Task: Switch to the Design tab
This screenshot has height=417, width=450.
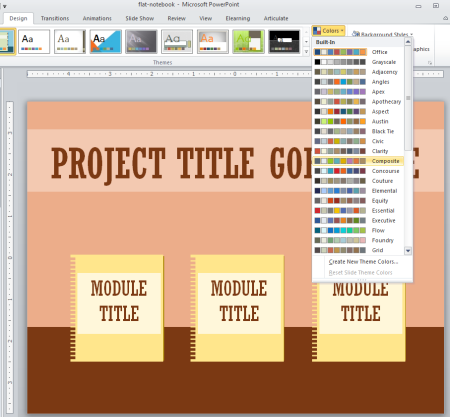Action: pyautogui.click(x=18, y=18)
